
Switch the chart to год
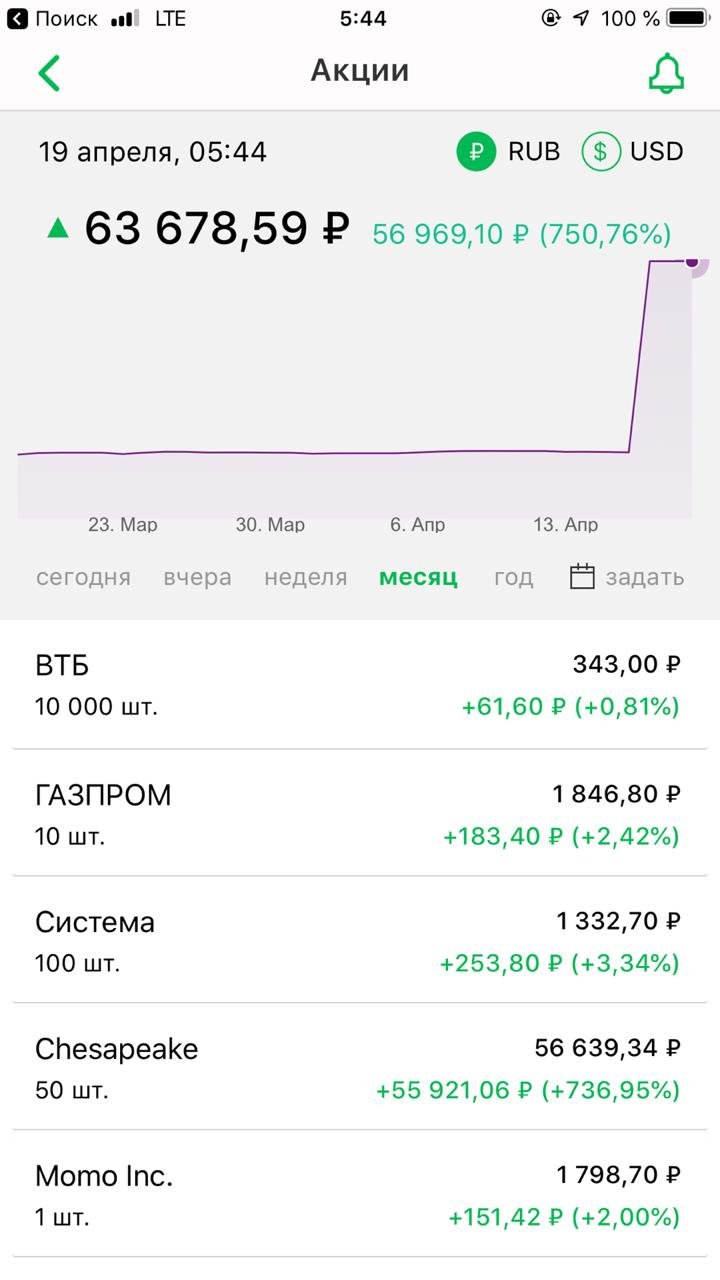tap(513, 577)
